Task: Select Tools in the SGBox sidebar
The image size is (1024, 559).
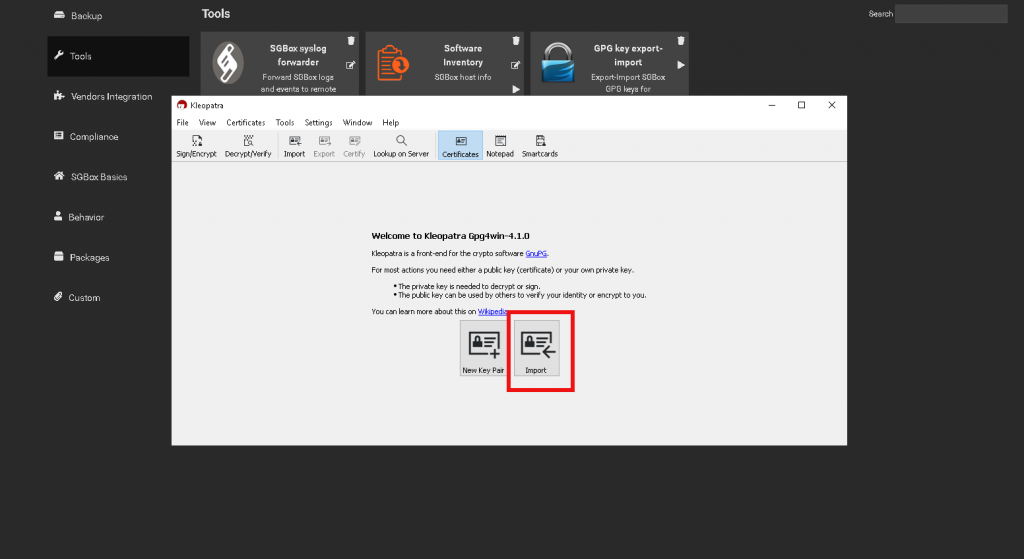Action: pyautogui.click(x=118, y=56)
